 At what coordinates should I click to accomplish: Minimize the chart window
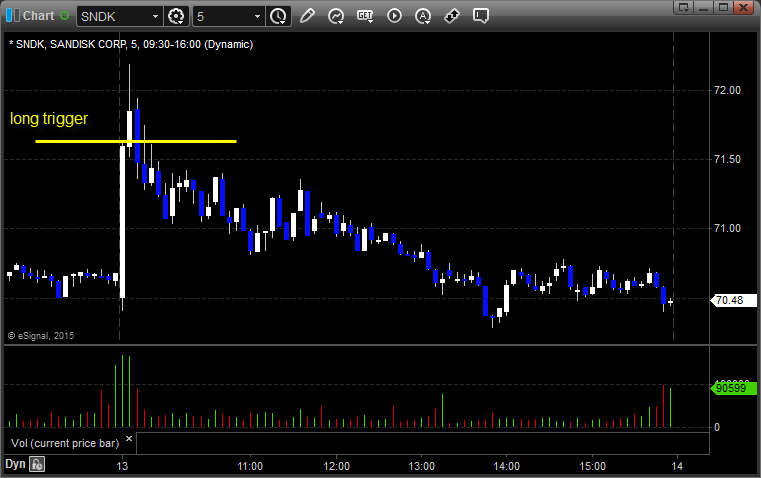point(703,7)
